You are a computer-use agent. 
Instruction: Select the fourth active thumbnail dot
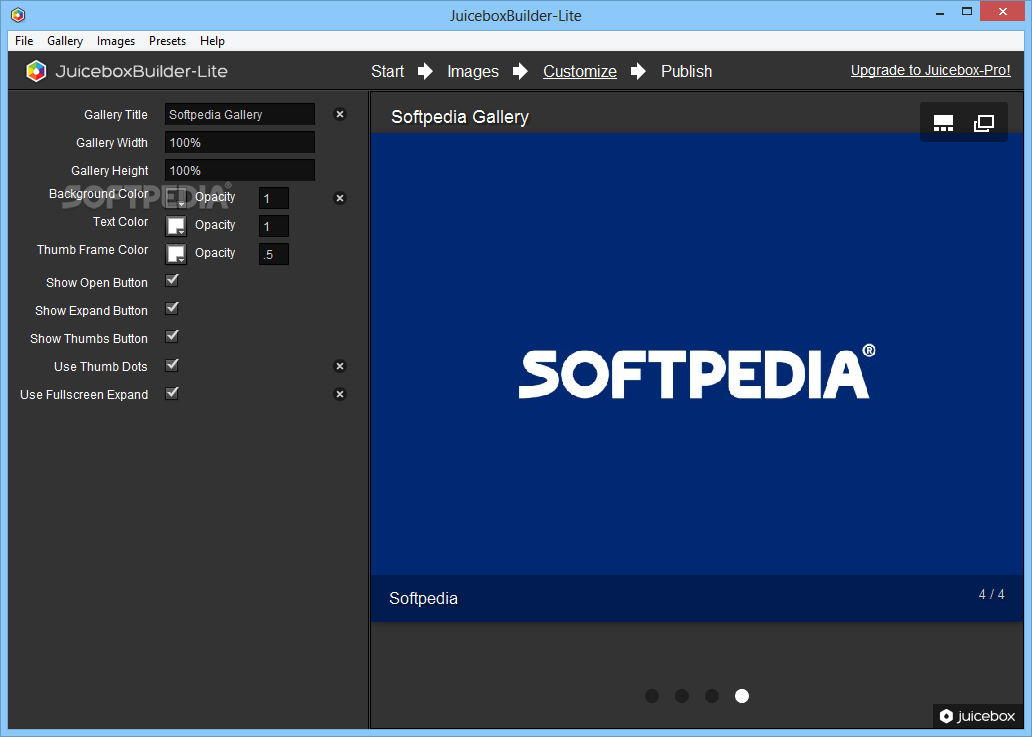pyautogui.click(x=742, y=696)
